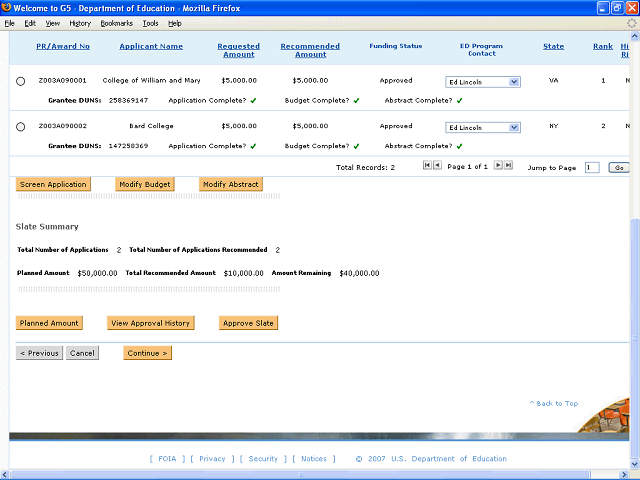Click Firefox icon in title bar
Viewport: 640px width, 480px height.
coord(8,8)
